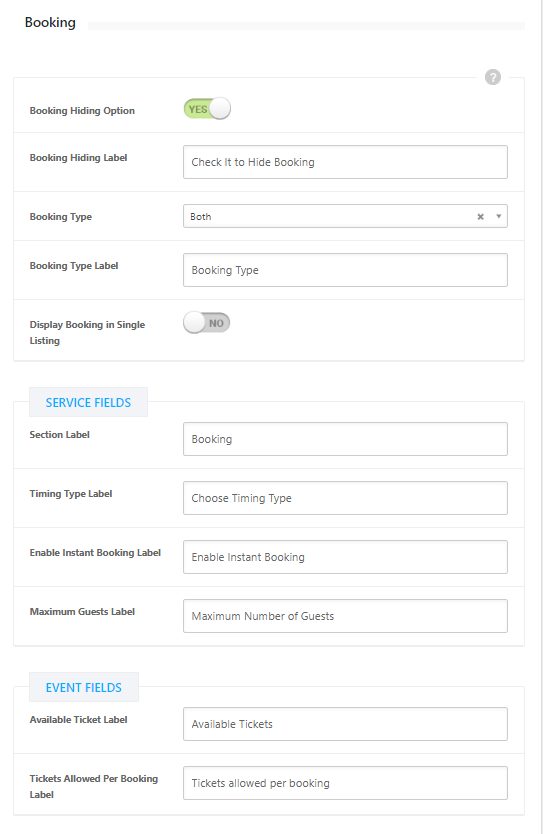This screenshot has width=543, height=834.
Task: Click the Enable Instant Booking Label input
Action: [x=345, y=557]
